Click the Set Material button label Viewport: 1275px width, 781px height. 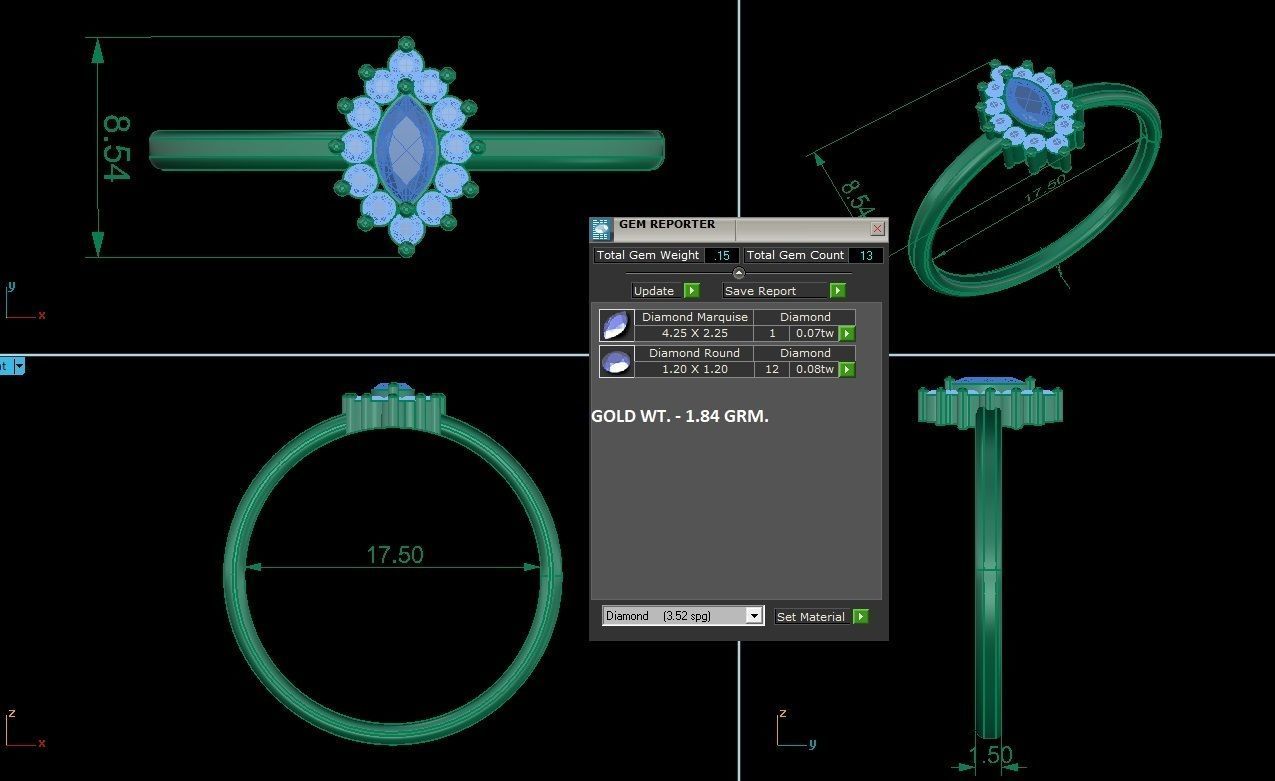click(x=811, y=617)
